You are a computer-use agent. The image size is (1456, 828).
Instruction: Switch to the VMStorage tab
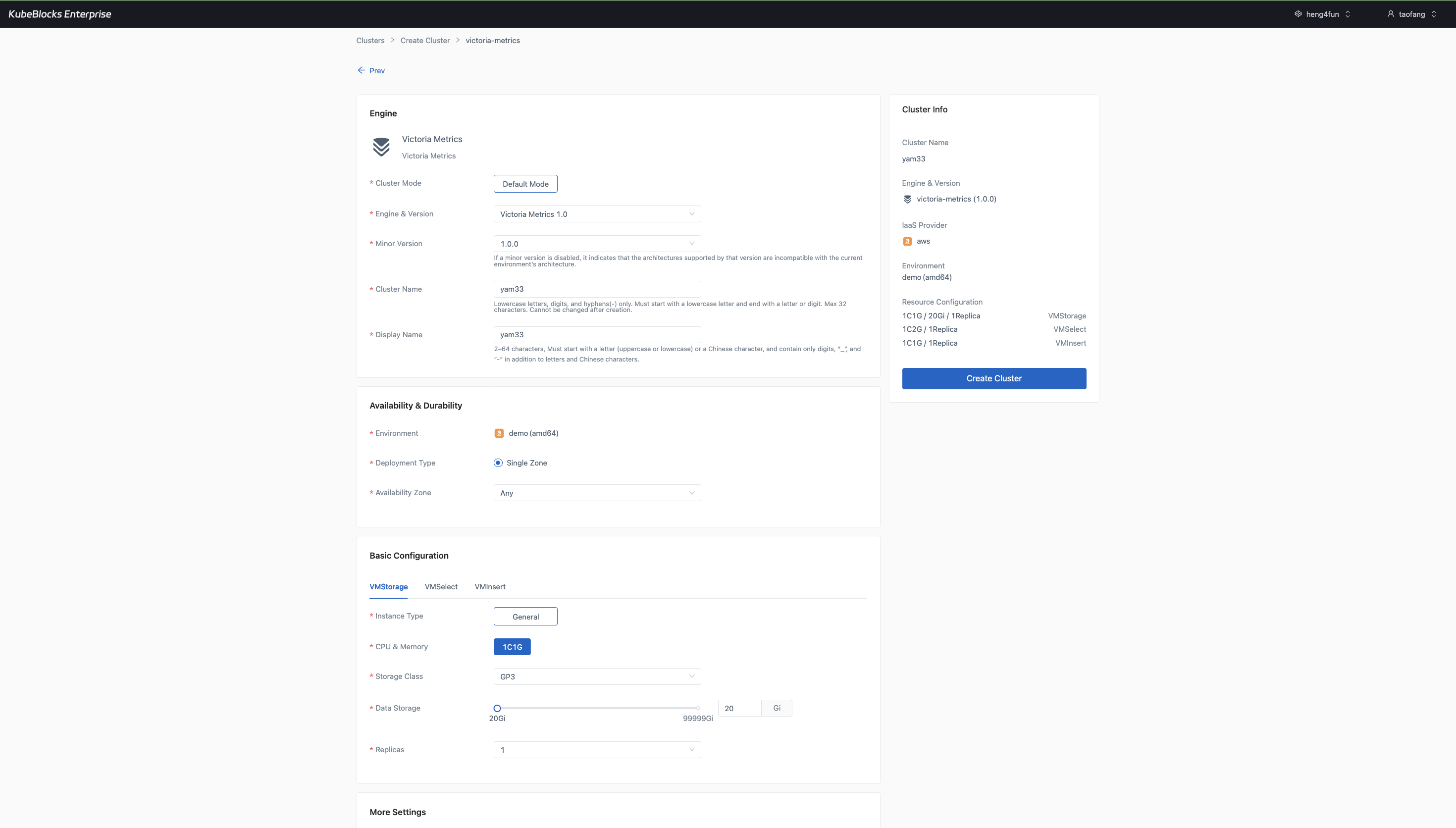[x=388, y=586]
